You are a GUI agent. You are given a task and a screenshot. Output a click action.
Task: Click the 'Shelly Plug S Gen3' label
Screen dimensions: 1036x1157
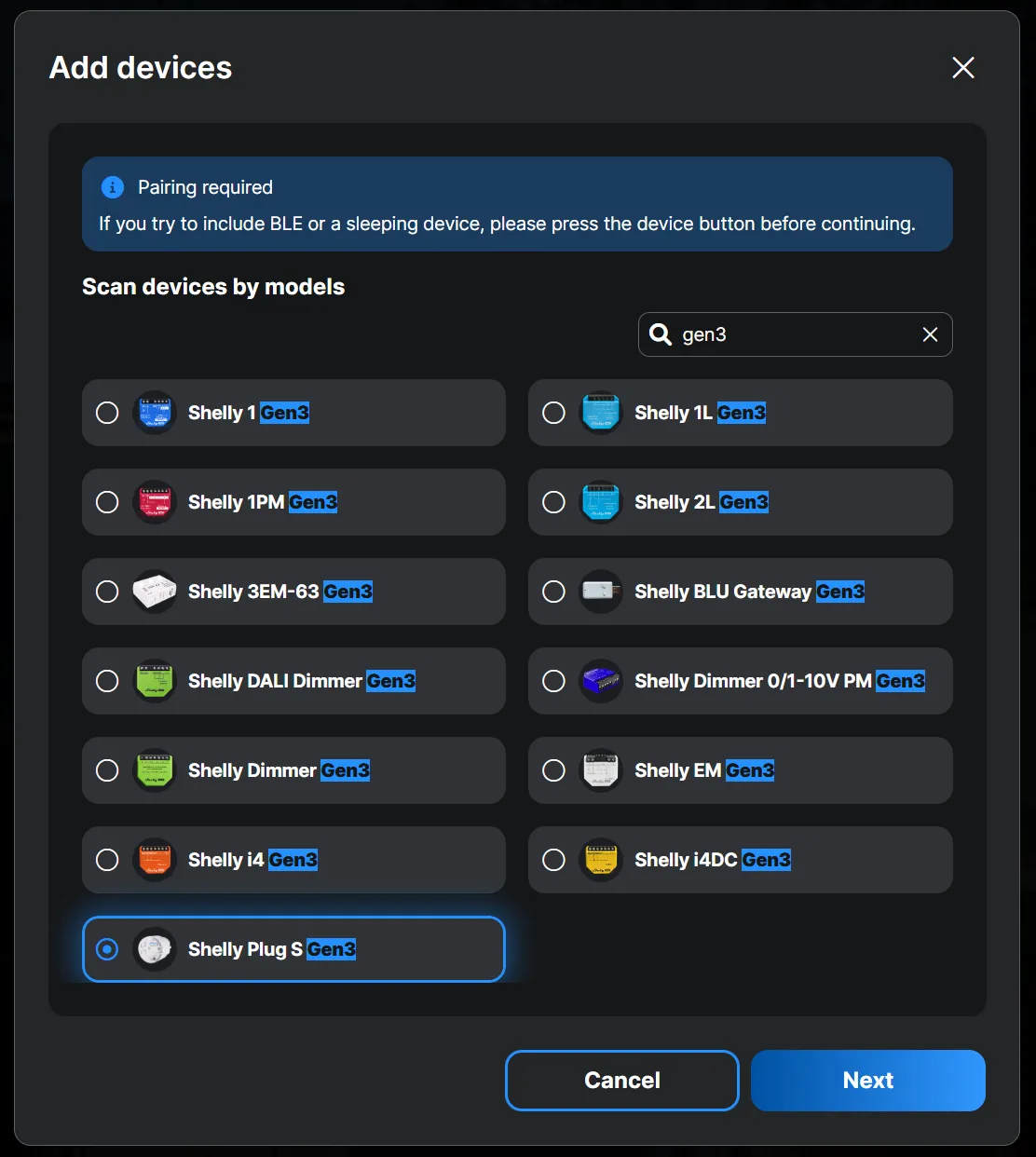tap(272, 949)
